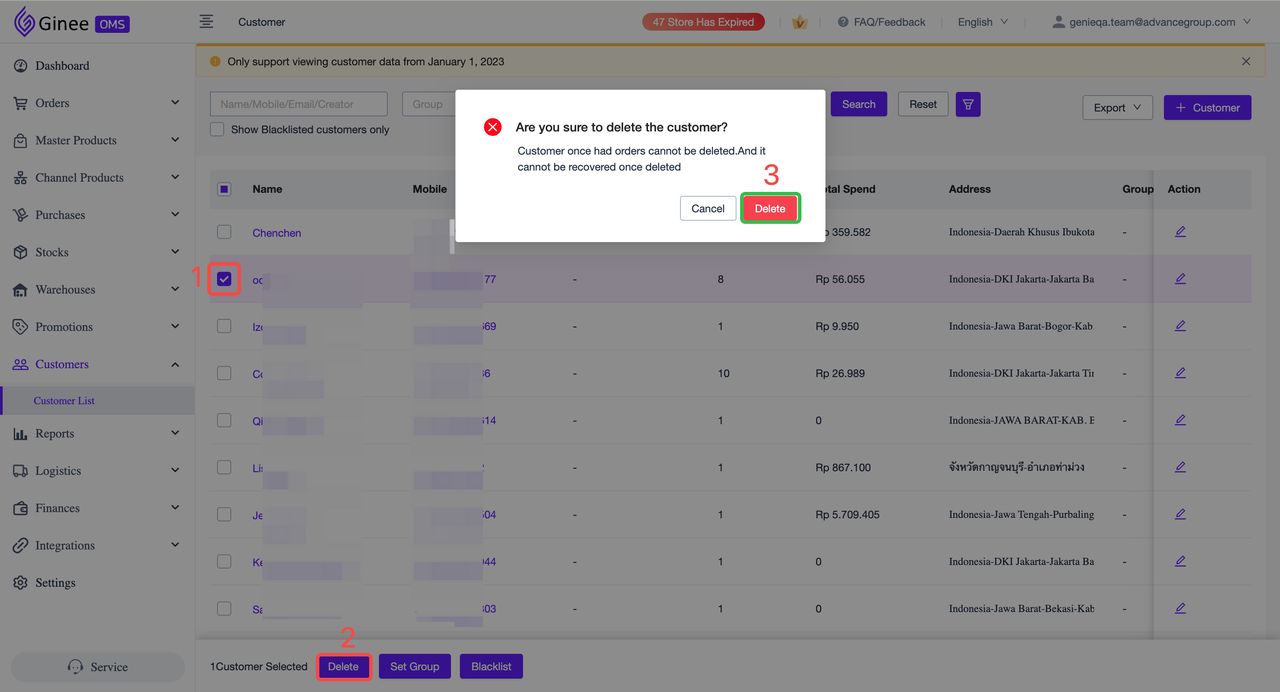Open the Export dropdown
Image resolution: width=1280 pixels, height=692 pixels.
pyautogui.click(x=1117, y=107)
